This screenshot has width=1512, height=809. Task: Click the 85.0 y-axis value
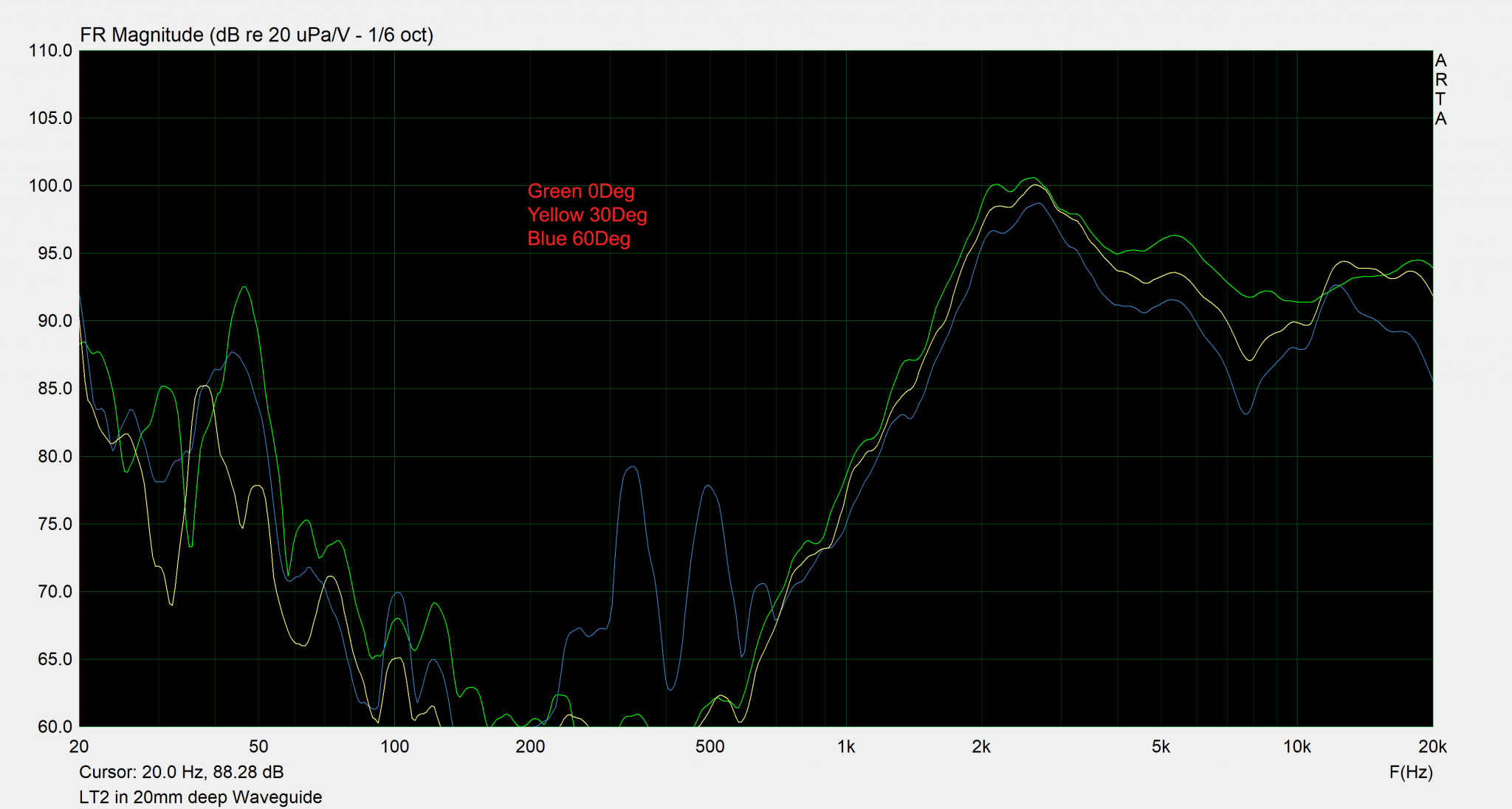[x=55, y=389]
